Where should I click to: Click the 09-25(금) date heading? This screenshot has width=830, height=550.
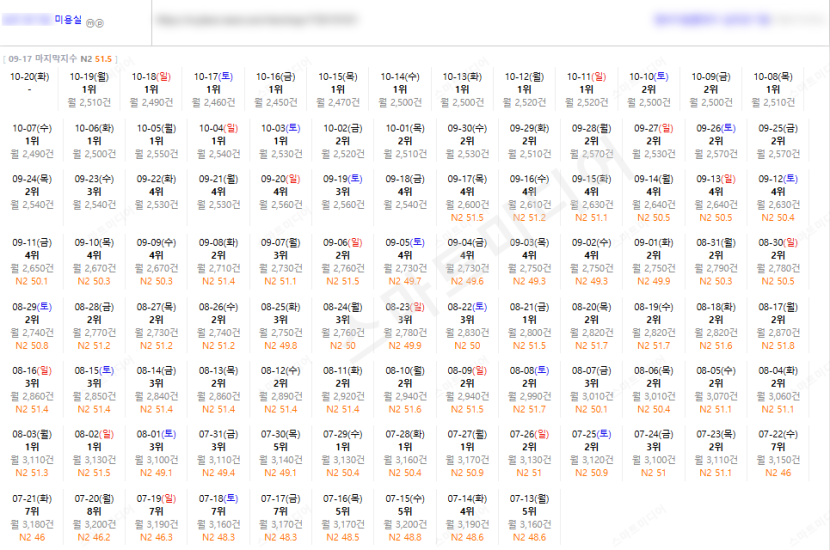pos(778,128)
